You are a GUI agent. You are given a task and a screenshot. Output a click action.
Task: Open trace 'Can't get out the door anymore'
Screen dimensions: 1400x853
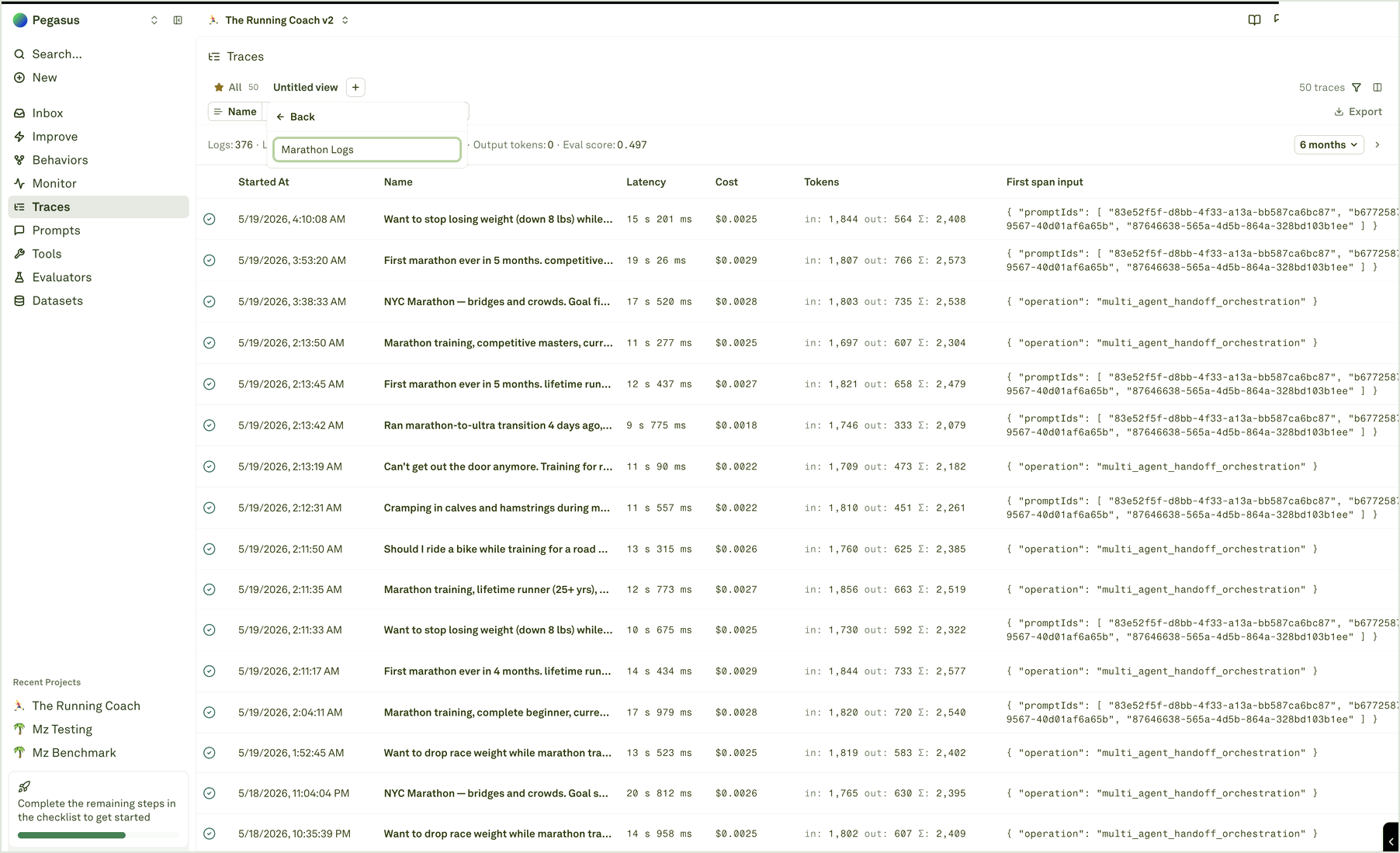click(497, 466)
